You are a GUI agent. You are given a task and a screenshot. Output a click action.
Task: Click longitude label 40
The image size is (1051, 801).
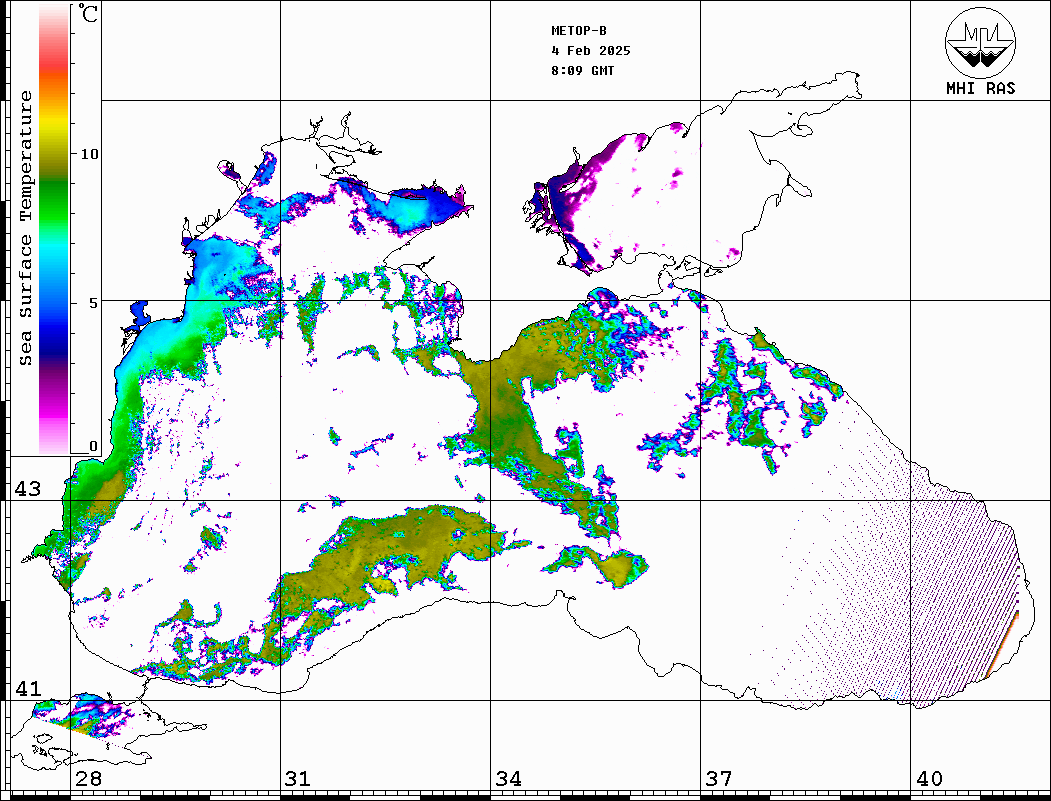pyautogui.click(x=929, y=779)
